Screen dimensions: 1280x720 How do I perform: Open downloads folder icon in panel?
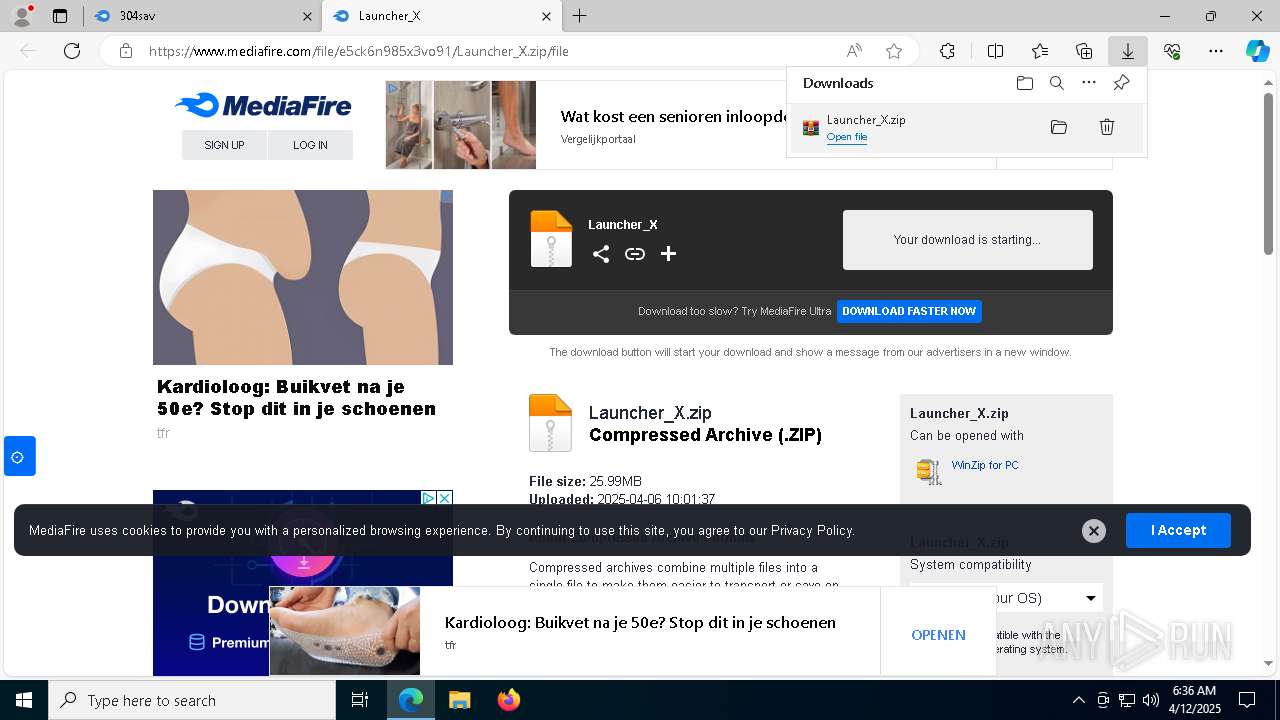click(1024, 83)
